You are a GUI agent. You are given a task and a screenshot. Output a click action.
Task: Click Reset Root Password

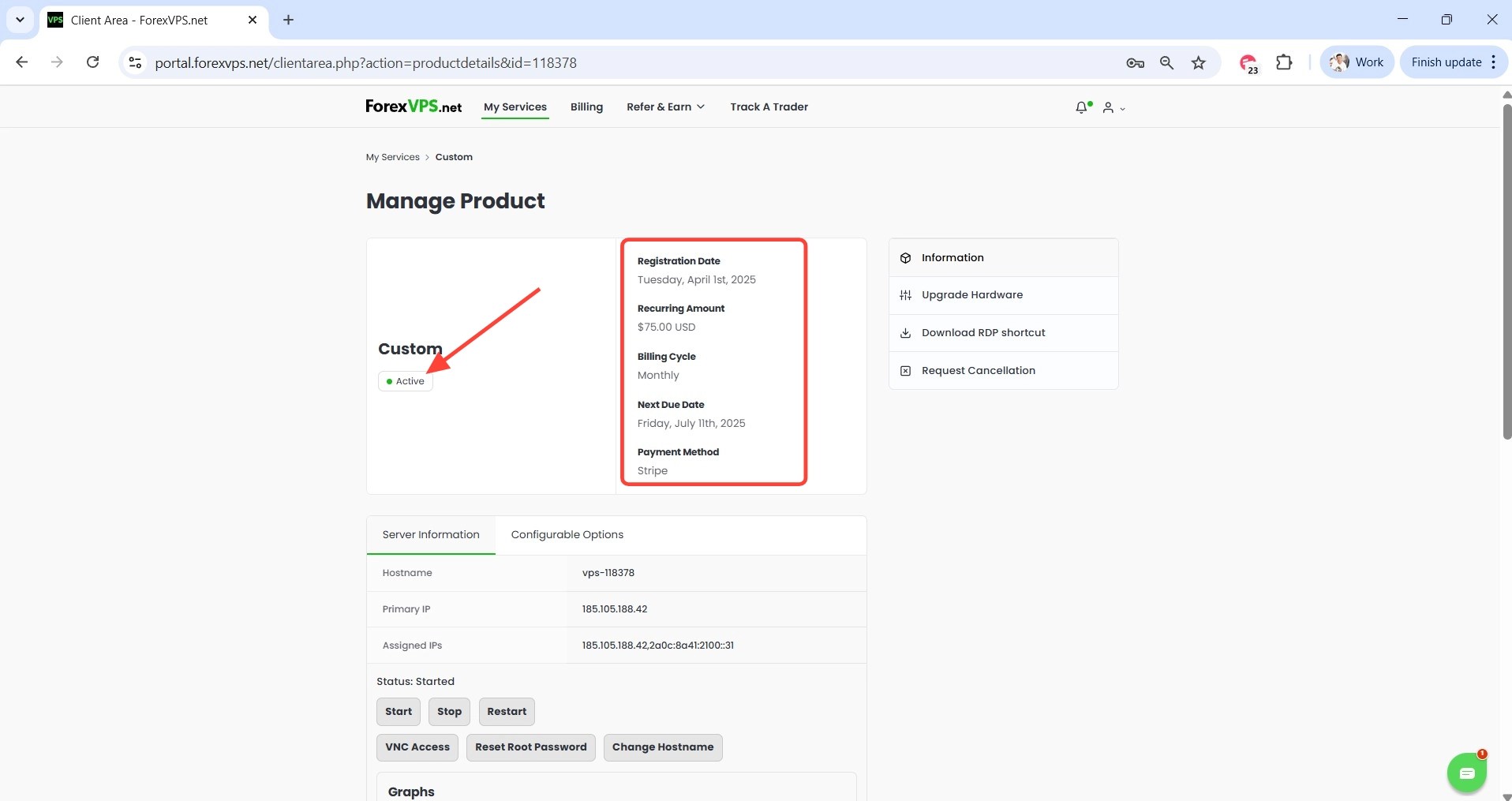point(530,747)
